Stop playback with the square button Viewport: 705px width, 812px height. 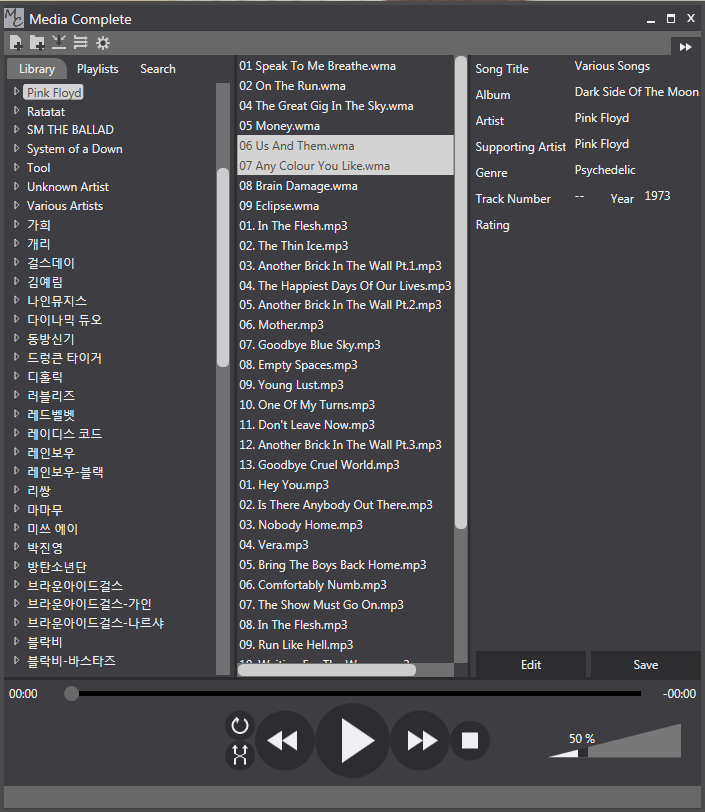pyautogui.click(x=469, y=740)
